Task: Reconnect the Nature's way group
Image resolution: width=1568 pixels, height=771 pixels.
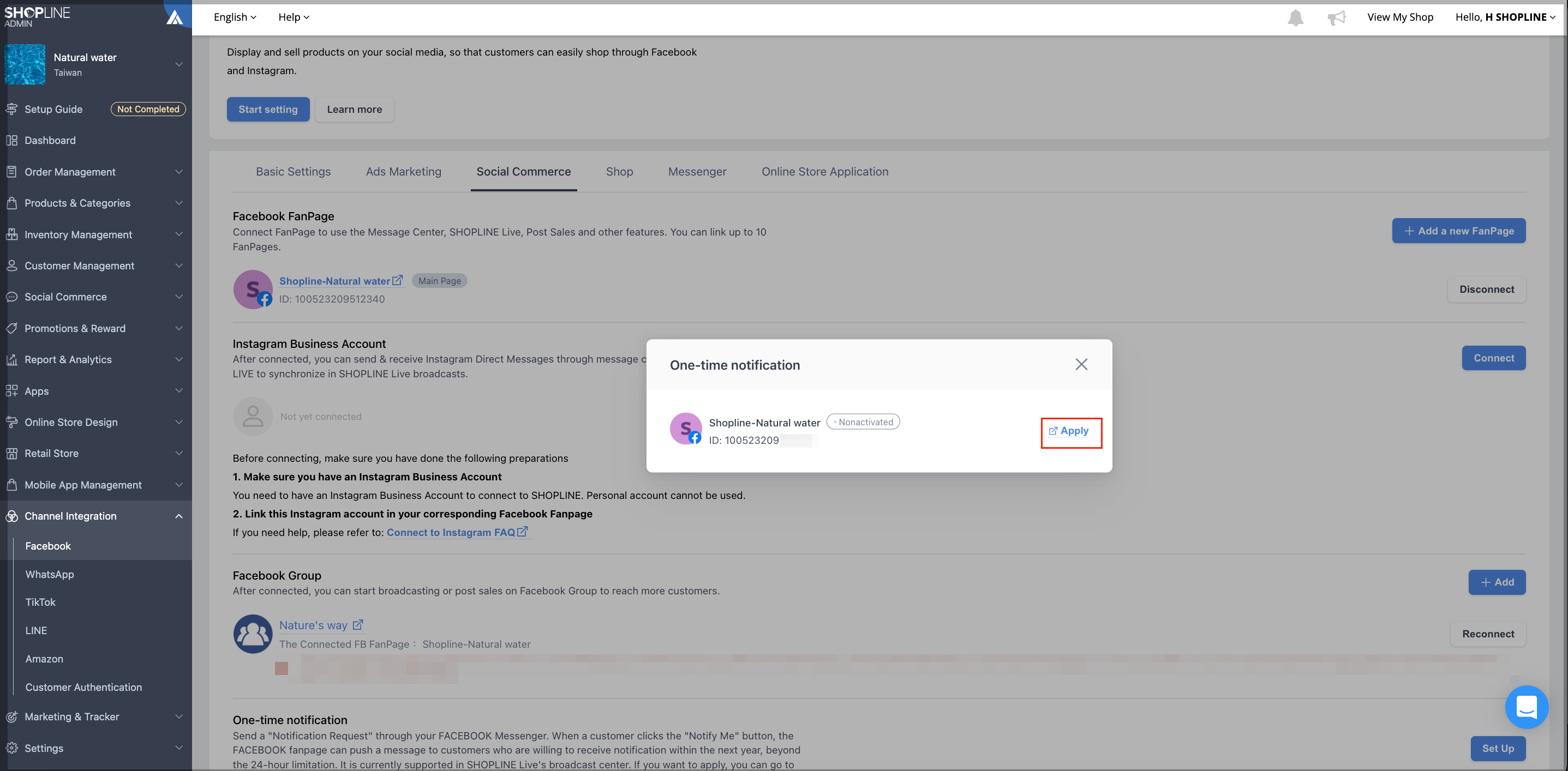Action: point(1488,634)
